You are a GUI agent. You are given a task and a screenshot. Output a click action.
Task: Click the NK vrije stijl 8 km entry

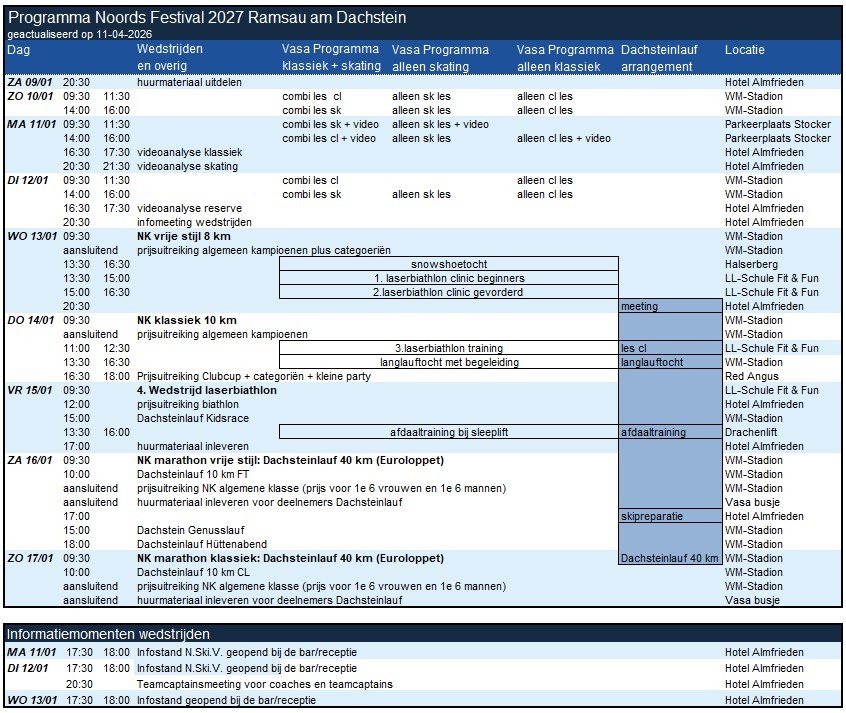coord(188,236)
